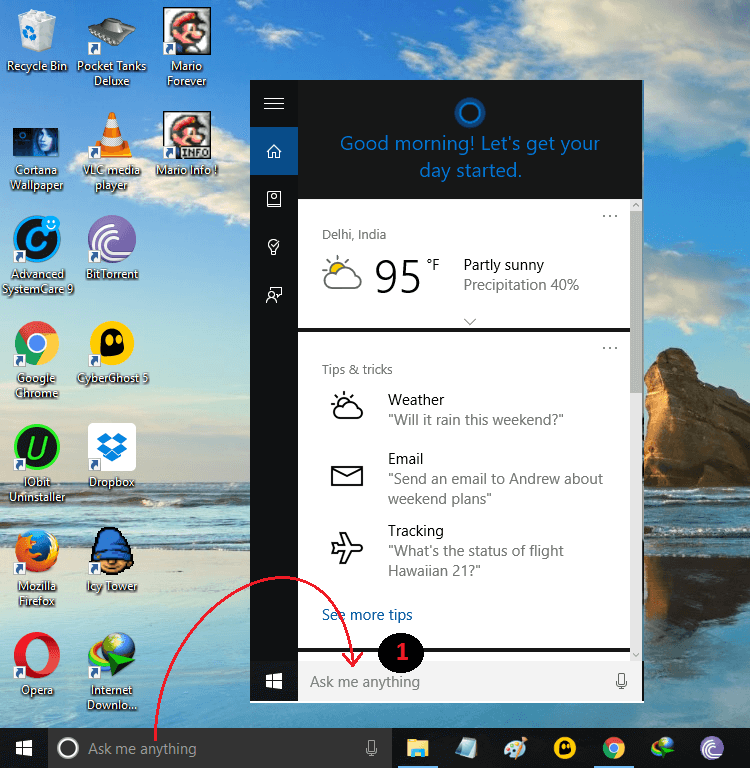The width and height of the screenshot is (750, 770).
Task: Launch Icy Tower desktop shortcut
Action: tap(112, 560)
